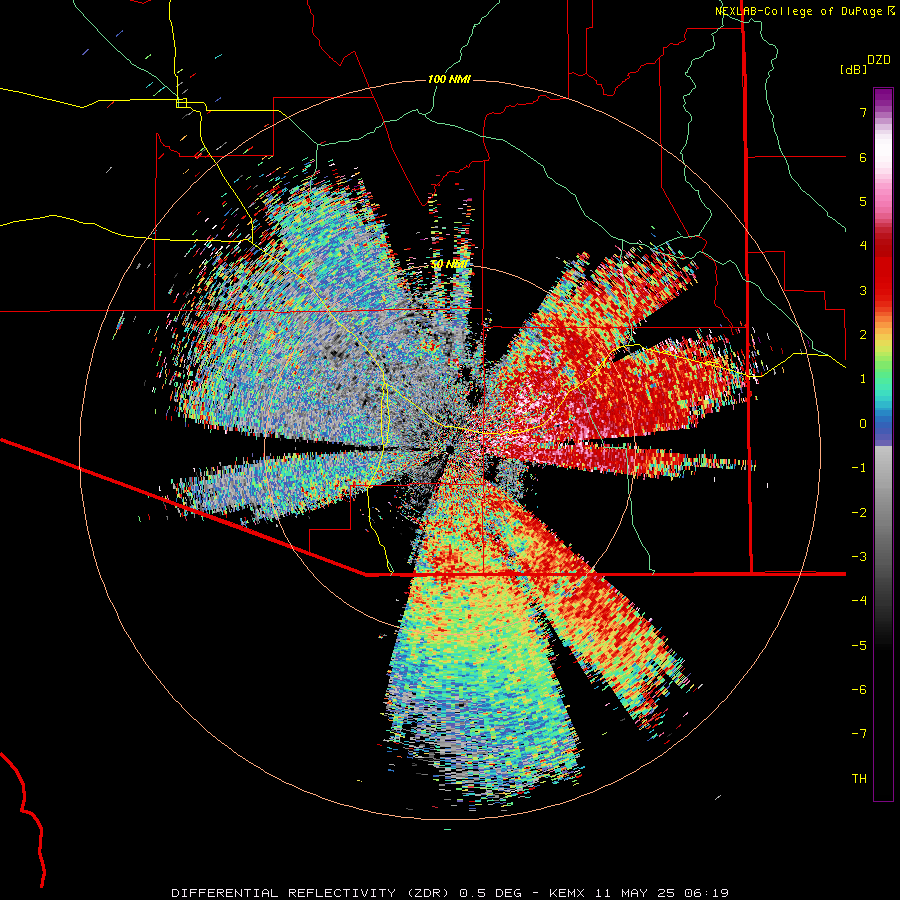Click the 0 value on color scale
The width and height of the screenshot is (900, 900).
pyautogui.click(x=863, y=424)
